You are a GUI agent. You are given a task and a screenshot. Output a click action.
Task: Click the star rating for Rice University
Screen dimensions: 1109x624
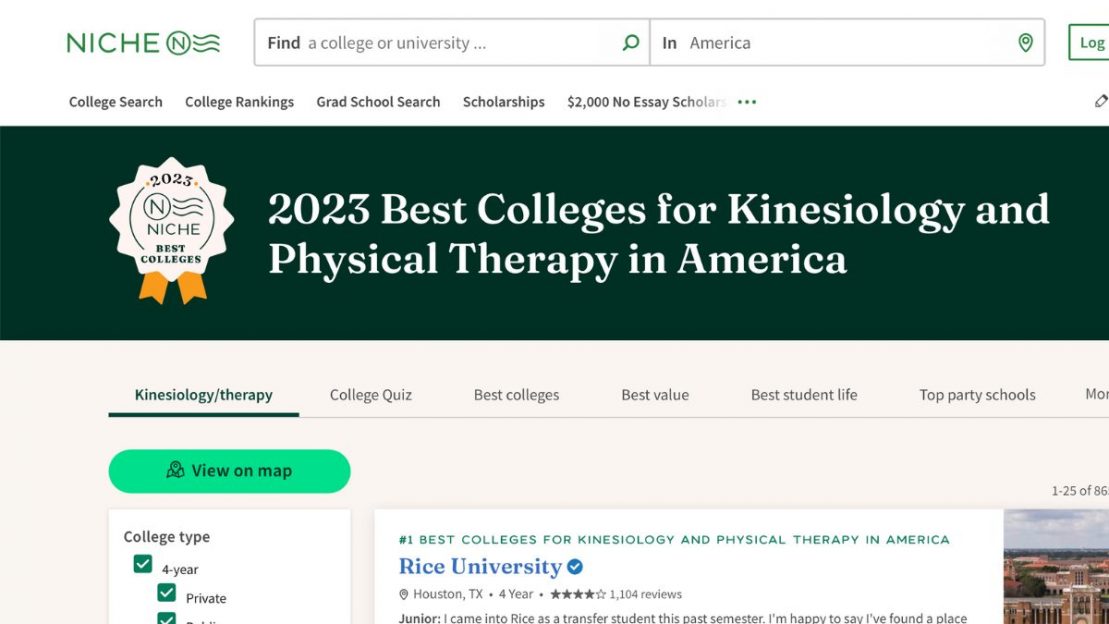(x=578, y=594)
